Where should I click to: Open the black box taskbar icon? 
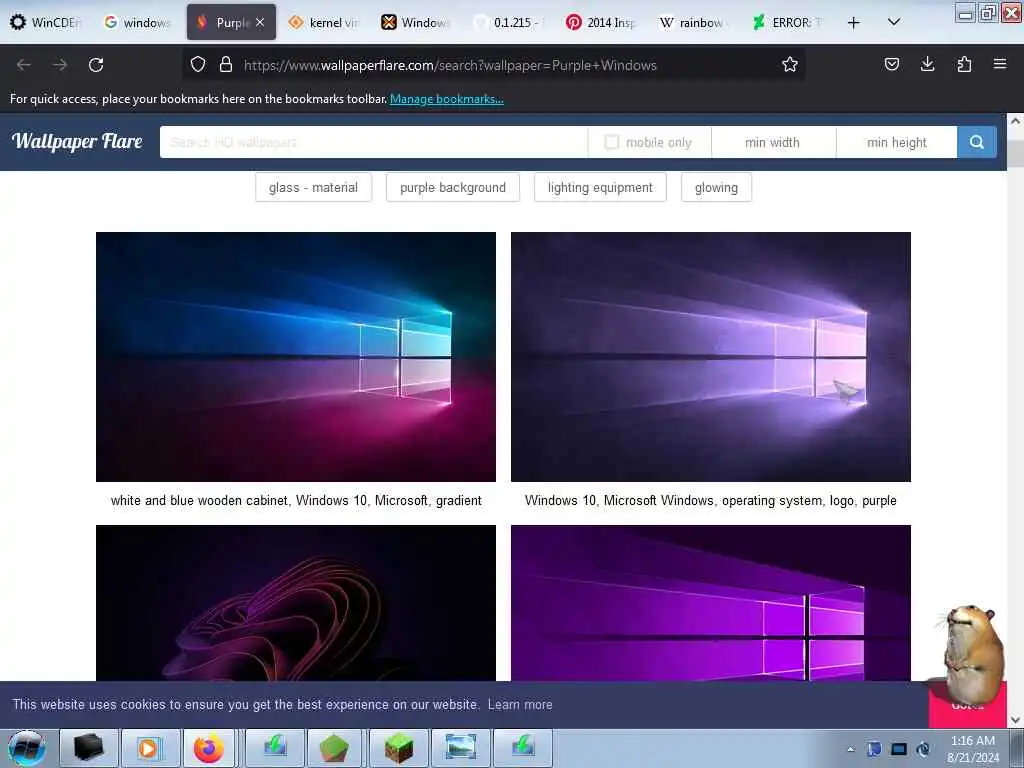point(88,748)
